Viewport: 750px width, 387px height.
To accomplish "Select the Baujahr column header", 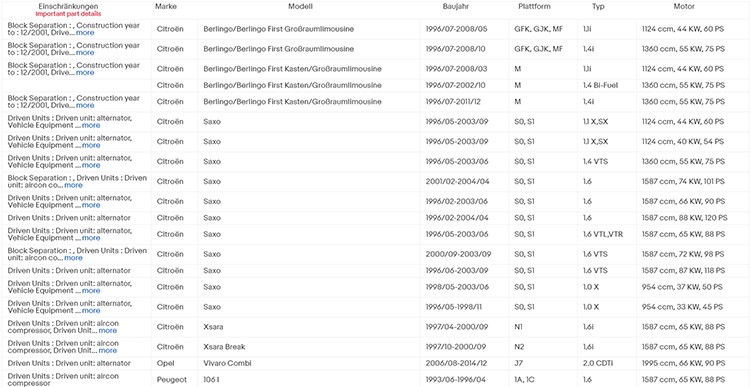I will click(456, 7).
